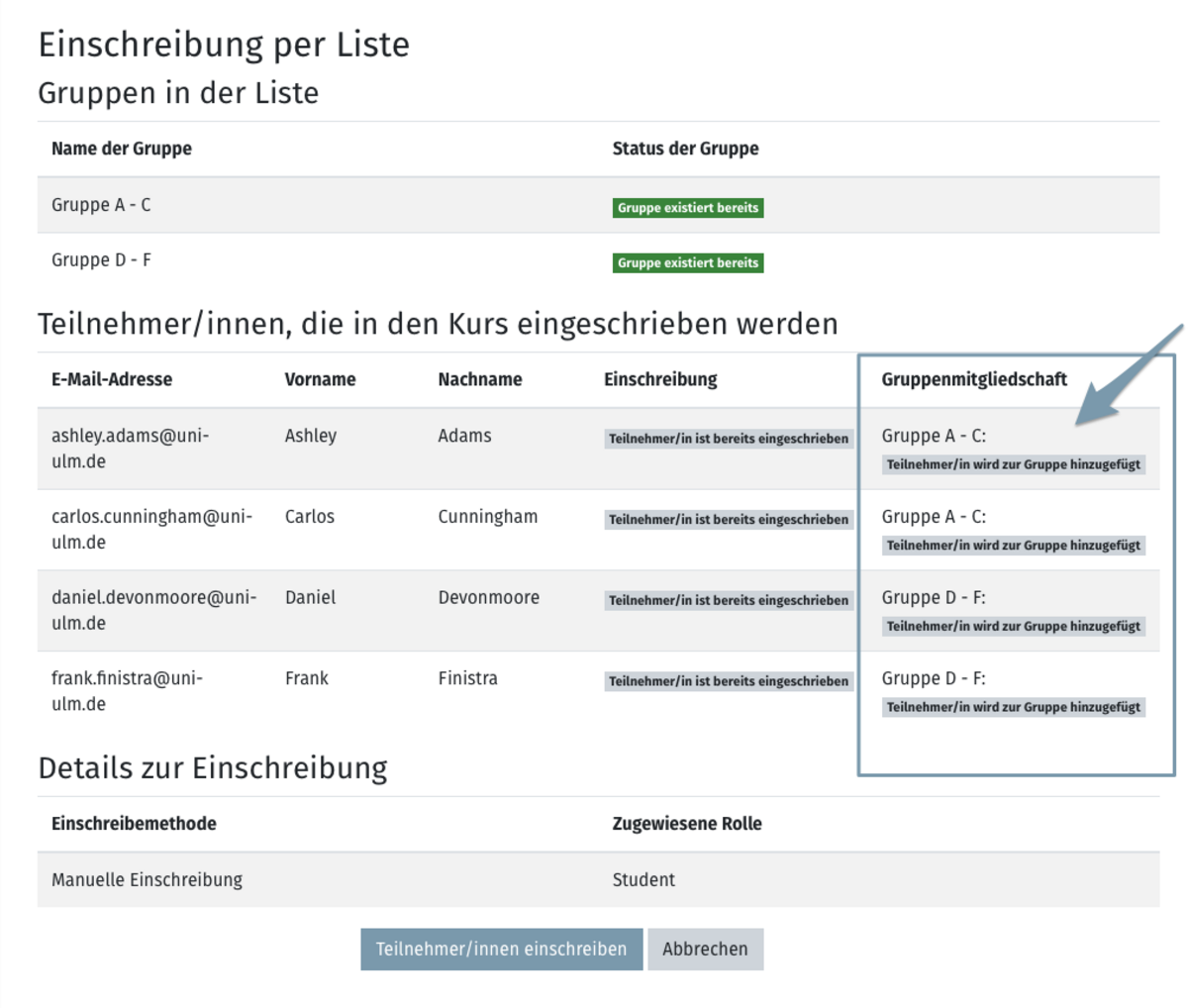Image resolution: width=1188 pixels, height=1008 pixels.
Task: Click the Gruppen in der Liste heading
Action: coord(178,93)
